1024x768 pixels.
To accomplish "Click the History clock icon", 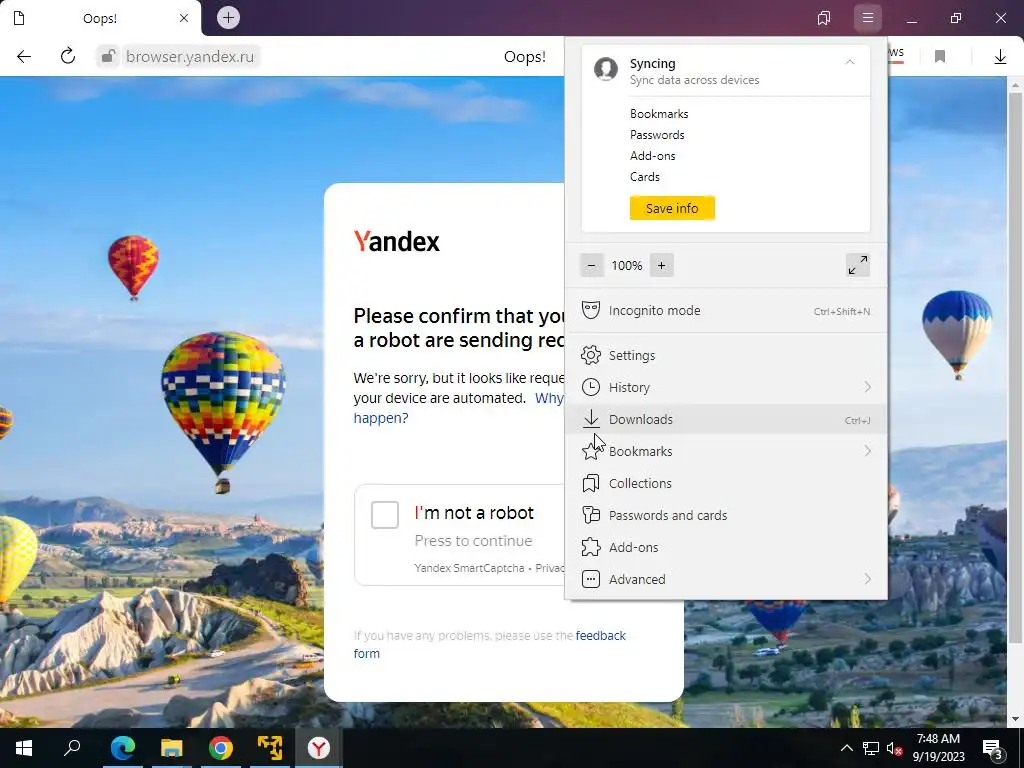I will (x=590, y=387).
